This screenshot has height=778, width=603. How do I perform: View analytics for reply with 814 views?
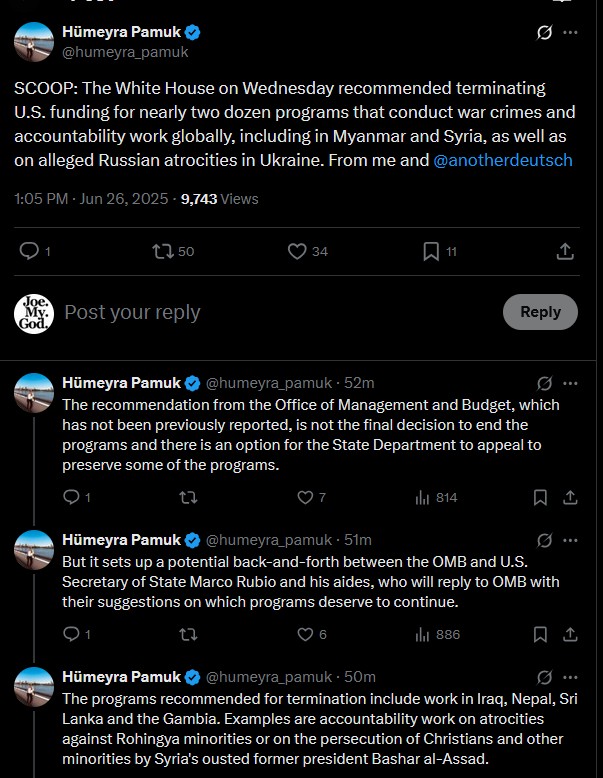(x=422, y=497)
